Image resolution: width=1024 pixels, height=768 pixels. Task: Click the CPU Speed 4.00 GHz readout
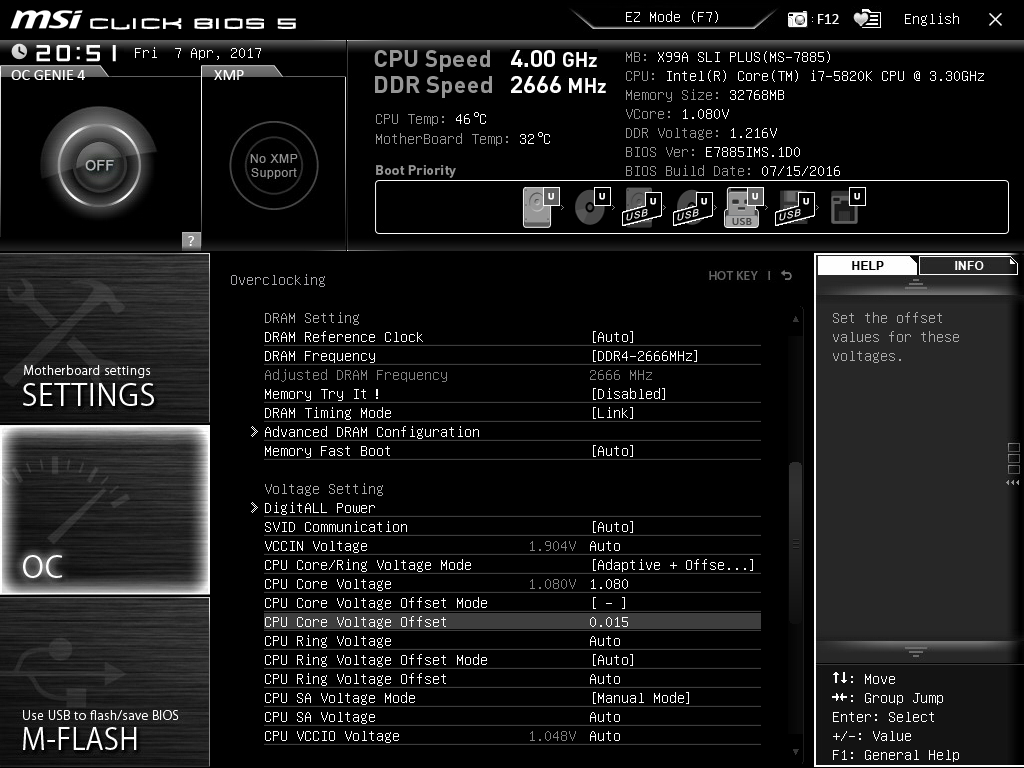click(x=485, y=59)
